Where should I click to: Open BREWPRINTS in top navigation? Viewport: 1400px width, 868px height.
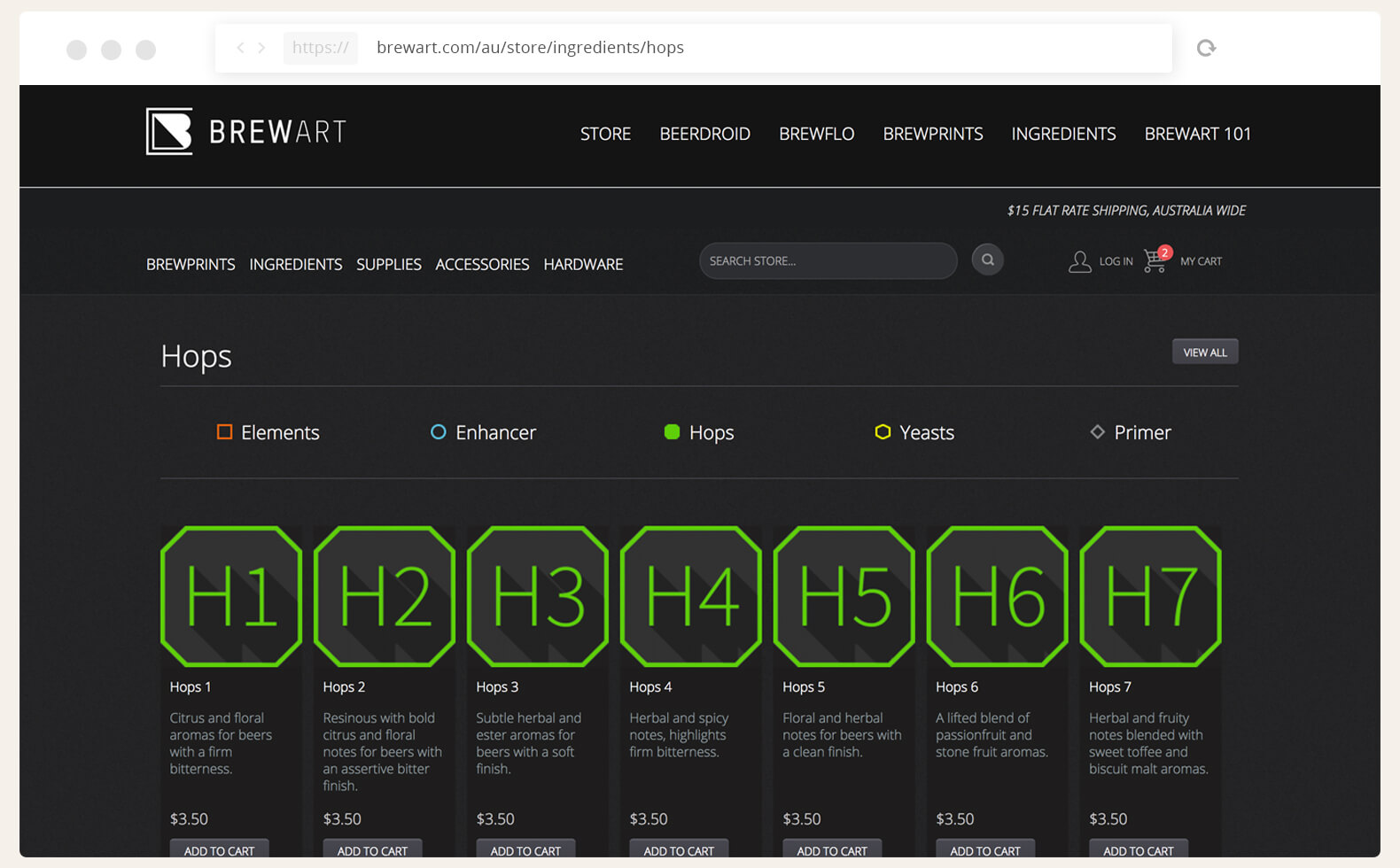933,134
